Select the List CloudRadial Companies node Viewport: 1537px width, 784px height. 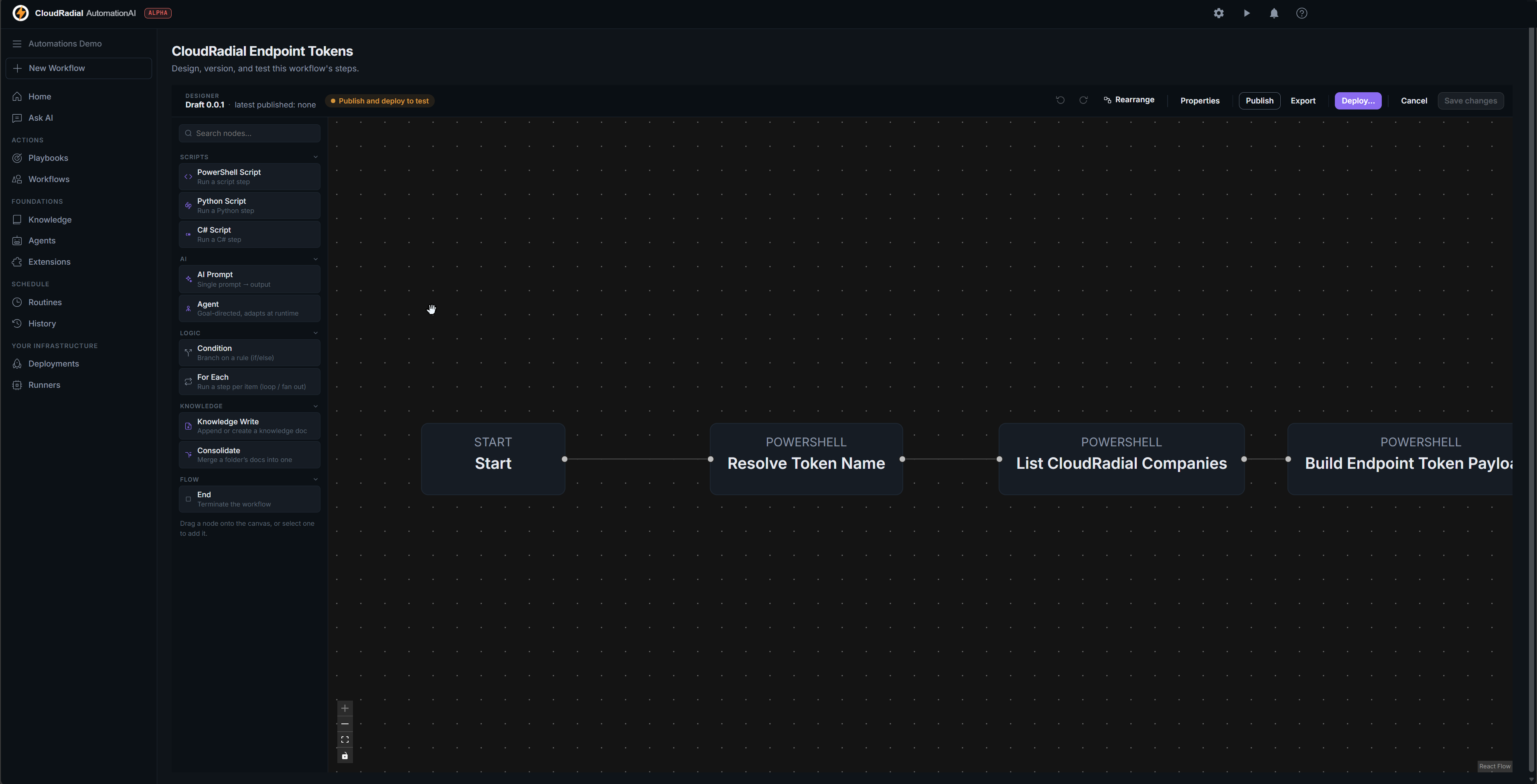[x=1121, y=459]
